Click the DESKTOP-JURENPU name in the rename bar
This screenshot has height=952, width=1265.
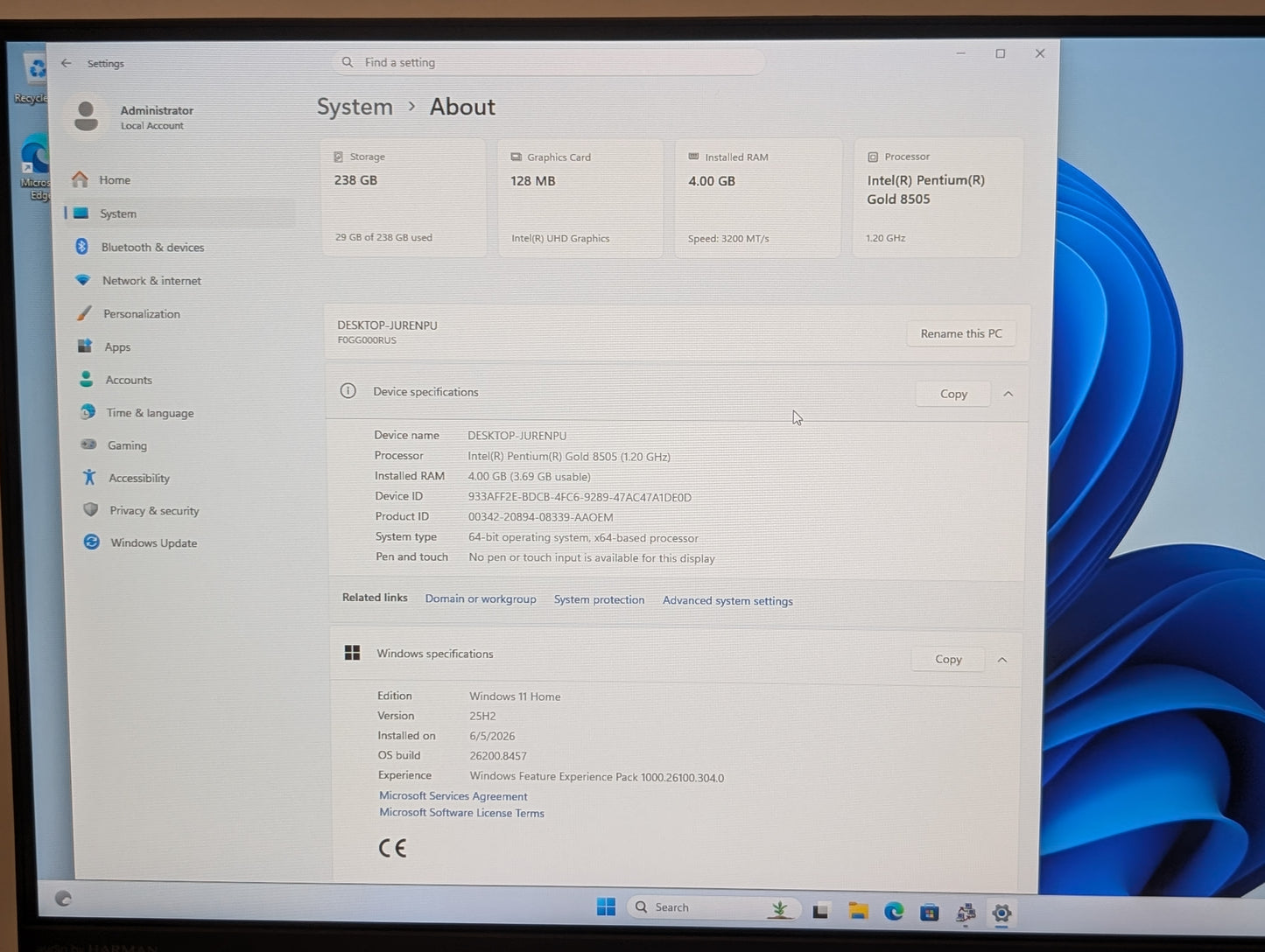pos(387,325)
